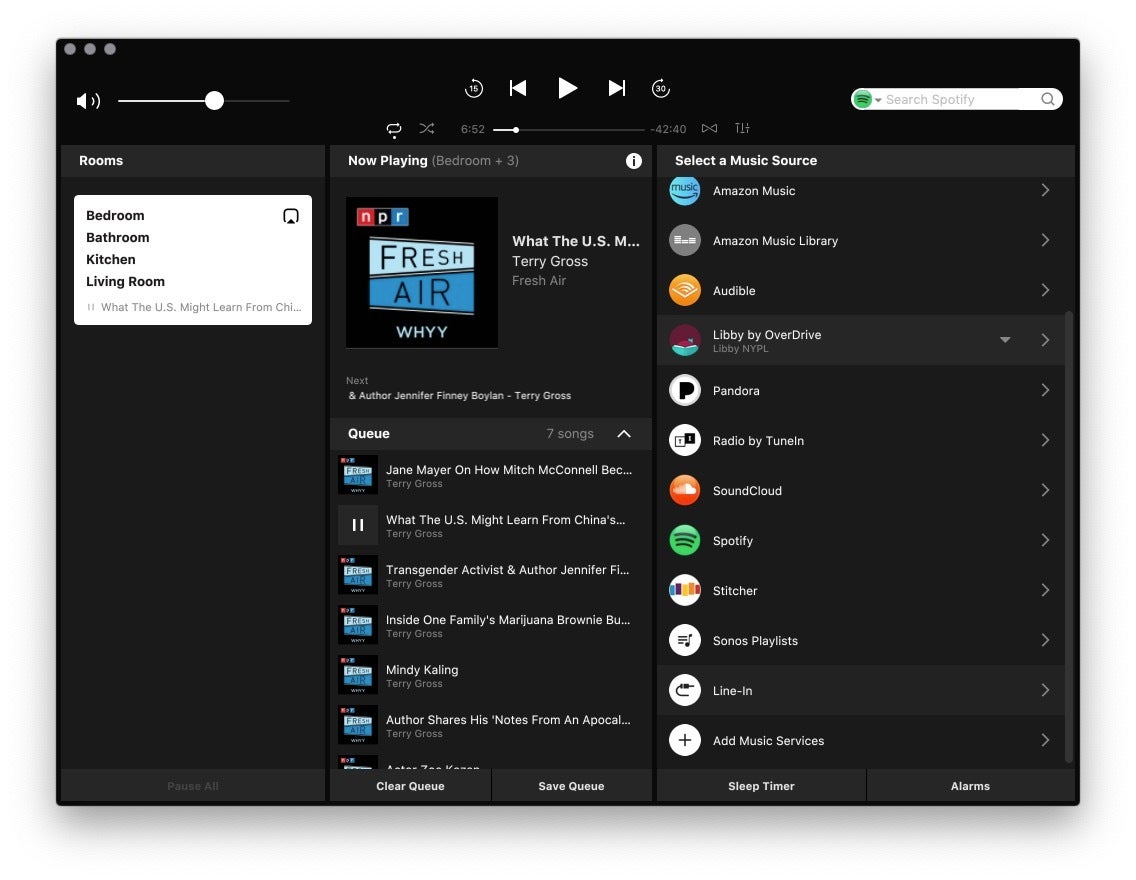Viewport: 1136px width, 880px height.
Task: Start playback with the play button
Action: pyautogui.click(x=567, y=88)
